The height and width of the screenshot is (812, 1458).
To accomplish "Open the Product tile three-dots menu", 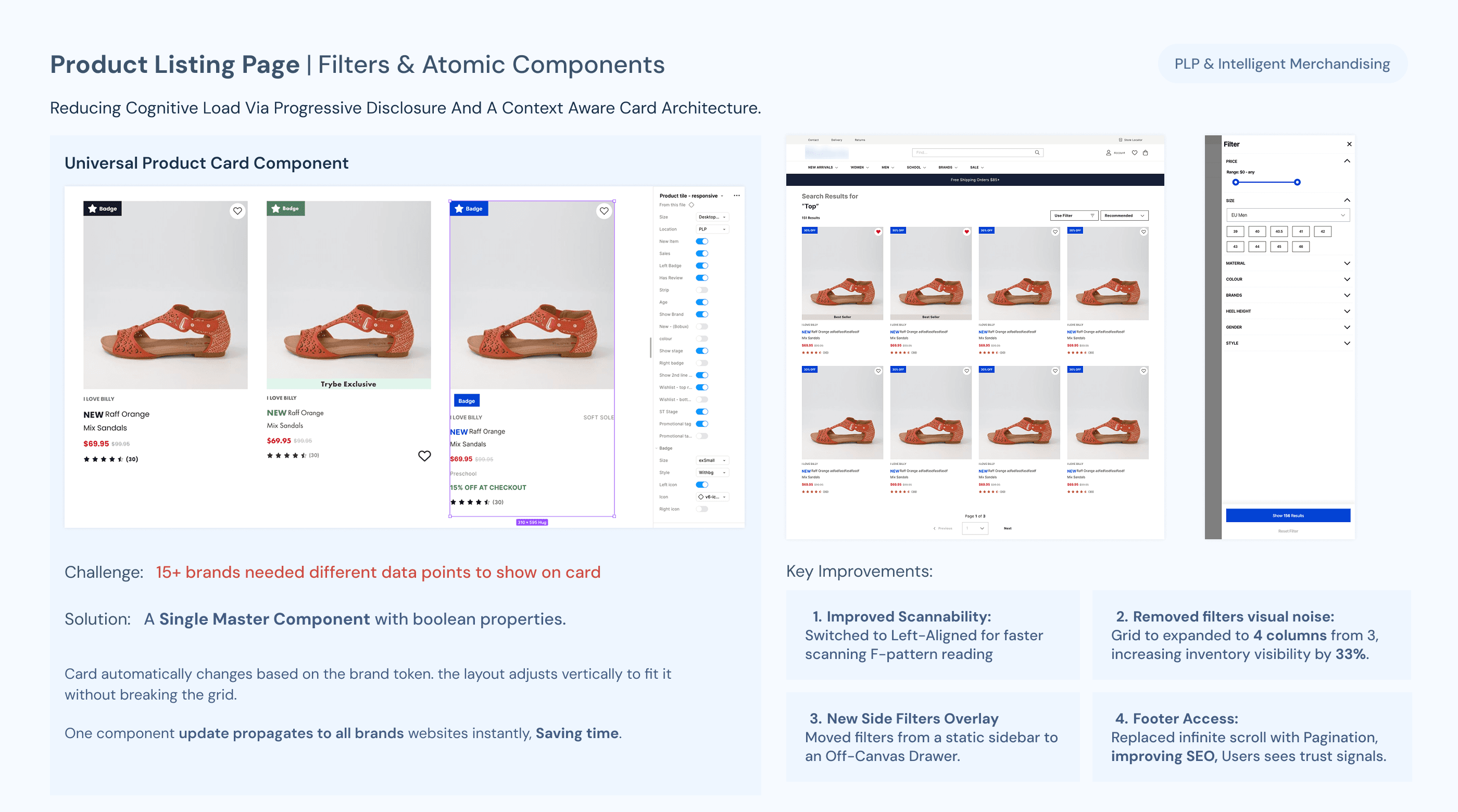I will click(736, 196).
